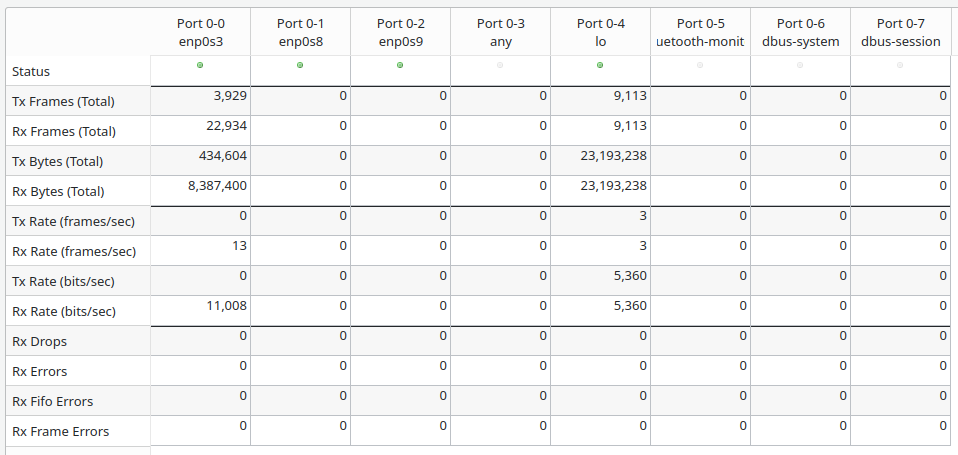958x455 pixels.
Task: Click the gray status dot for Port 0-3
Action: (x=500, y=65)
